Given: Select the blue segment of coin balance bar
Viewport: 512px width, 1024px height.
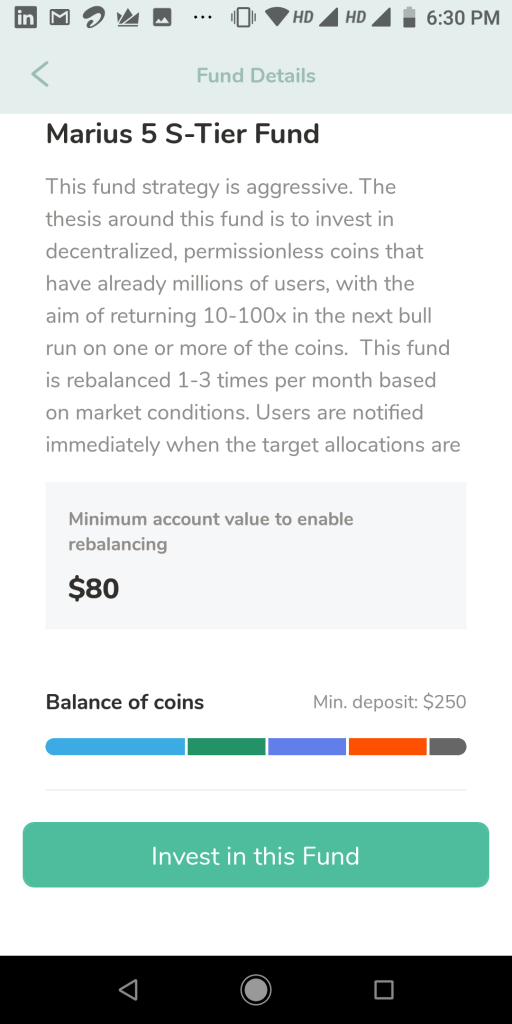Looking at the screenshot, I should pyautogui.click(x=116, y=746).
